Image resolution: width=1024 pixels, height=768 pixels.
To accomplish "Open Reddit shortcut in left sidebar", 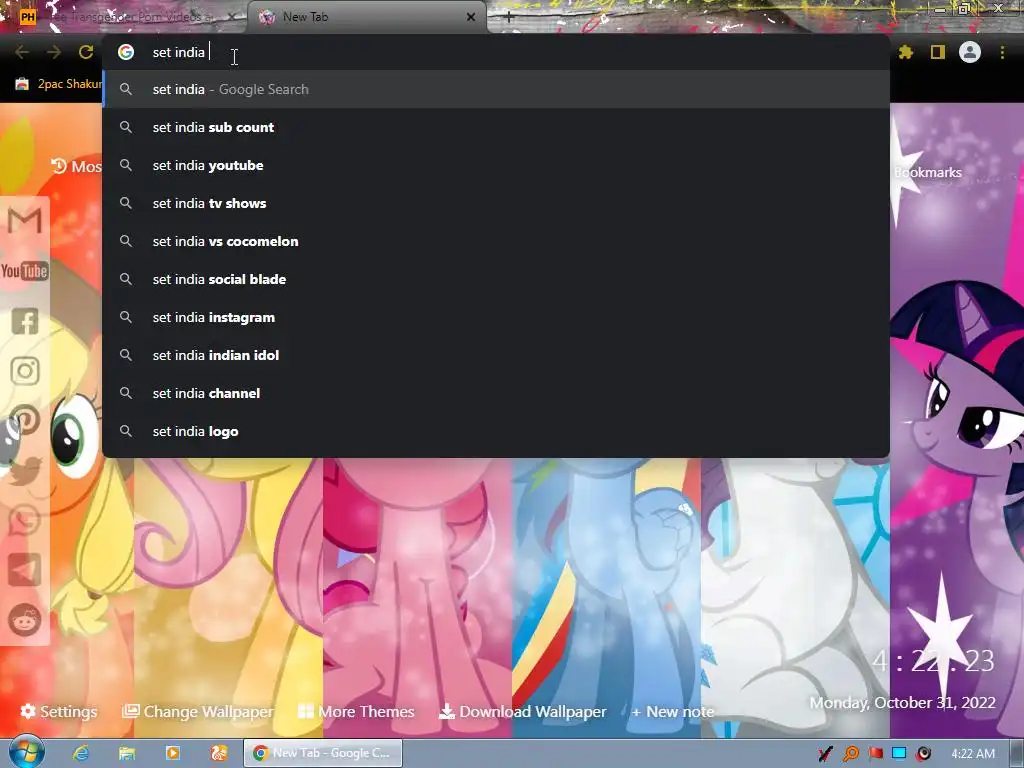I will click(25, 620).
